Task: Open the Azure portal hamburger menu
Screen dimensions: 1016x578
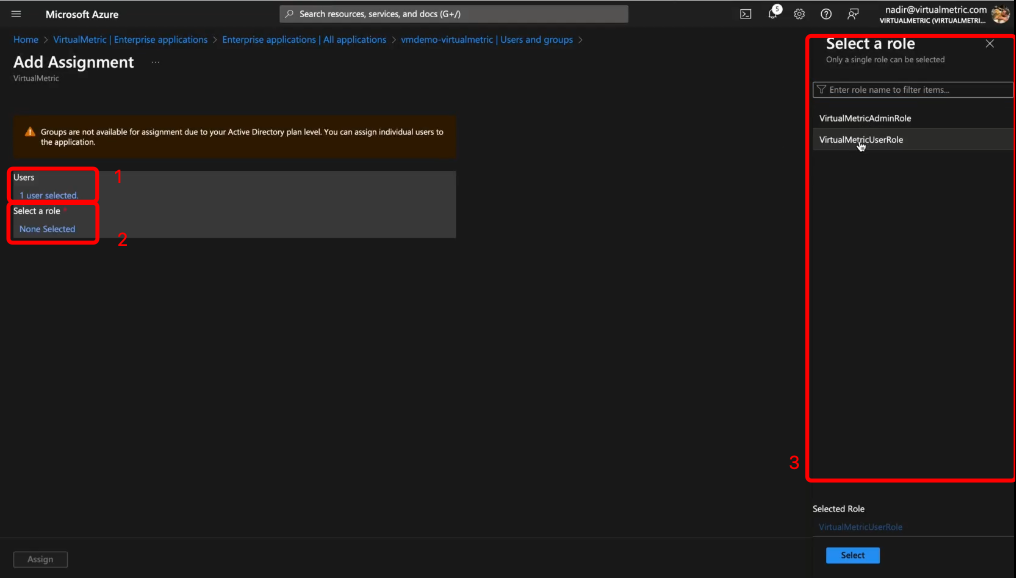Action: coord(16,14)
